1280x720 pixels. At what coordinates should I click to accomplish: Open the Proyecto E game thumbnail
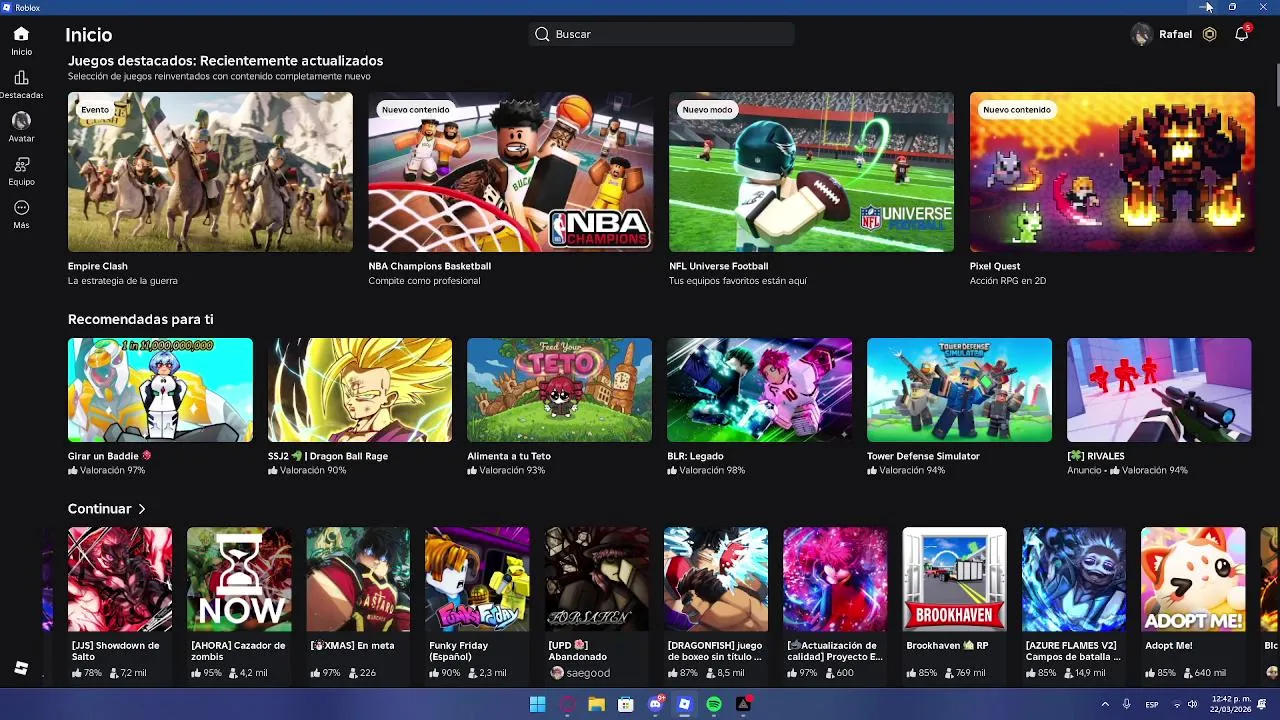pyautogui.click(x=835, y=580)
